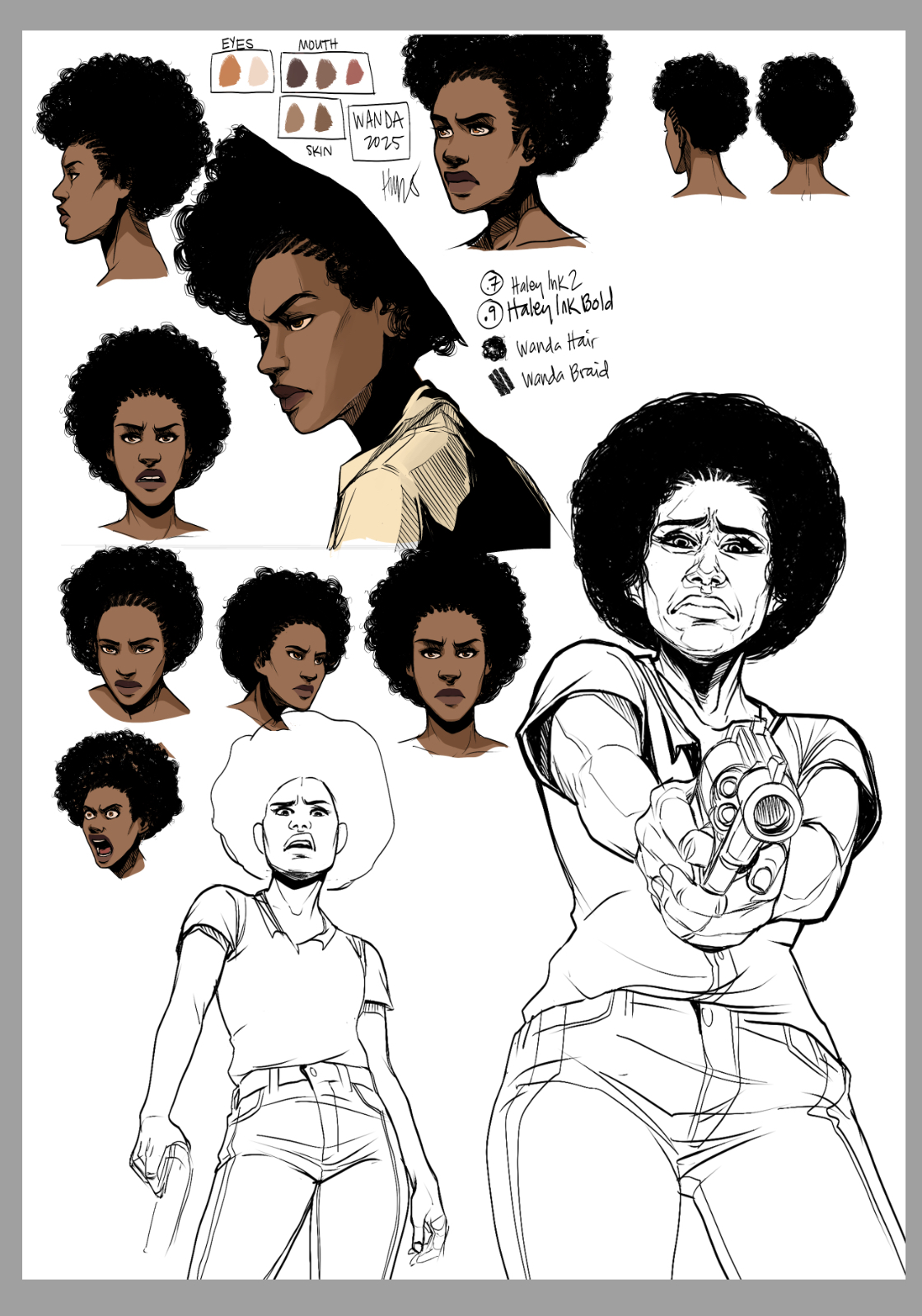Screen dimensions: 922x1316
Task: Pick the orange-brown EYES color swatch
Action: 229,72
